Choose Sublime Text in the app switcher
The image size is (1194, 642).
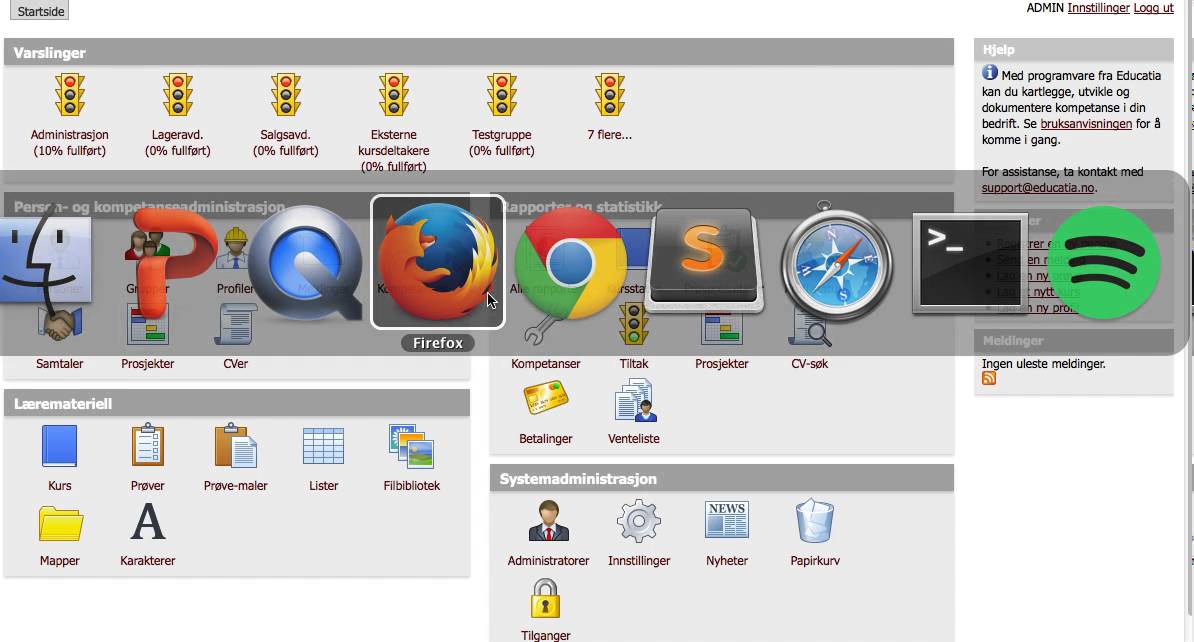click(704, 260)
